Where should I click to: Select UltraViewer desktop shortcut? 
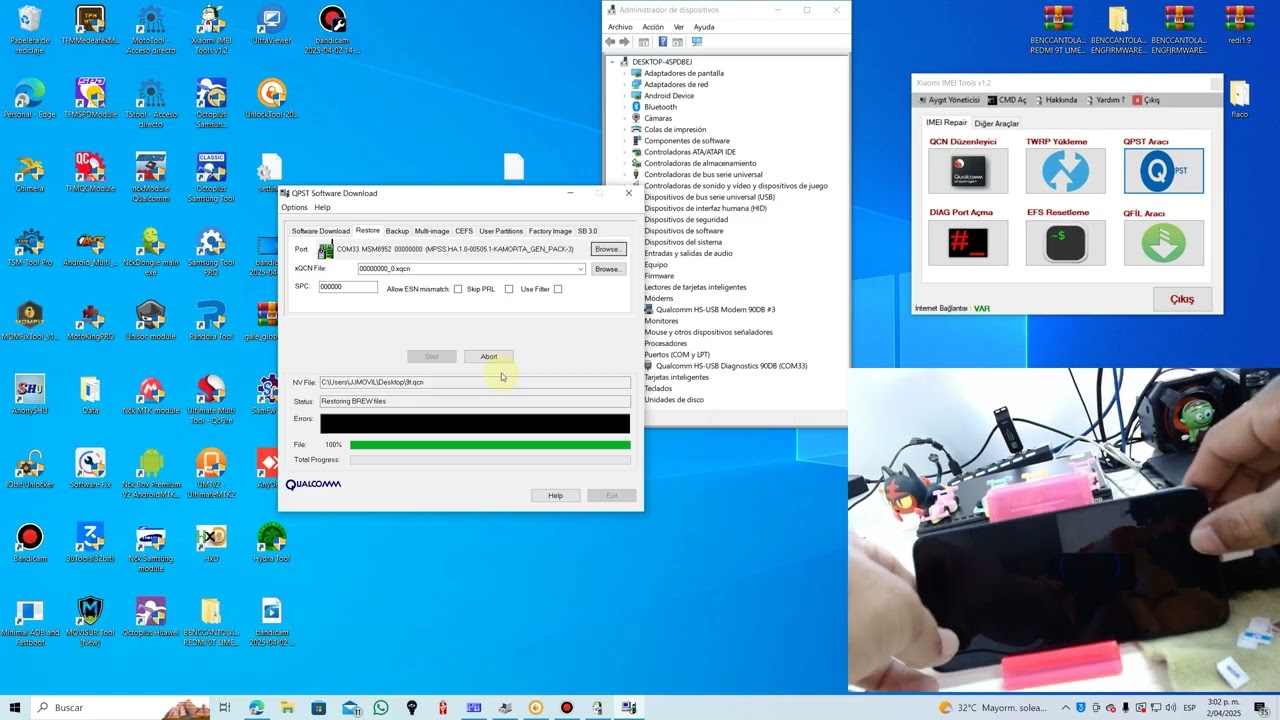(x=271, y=27)
